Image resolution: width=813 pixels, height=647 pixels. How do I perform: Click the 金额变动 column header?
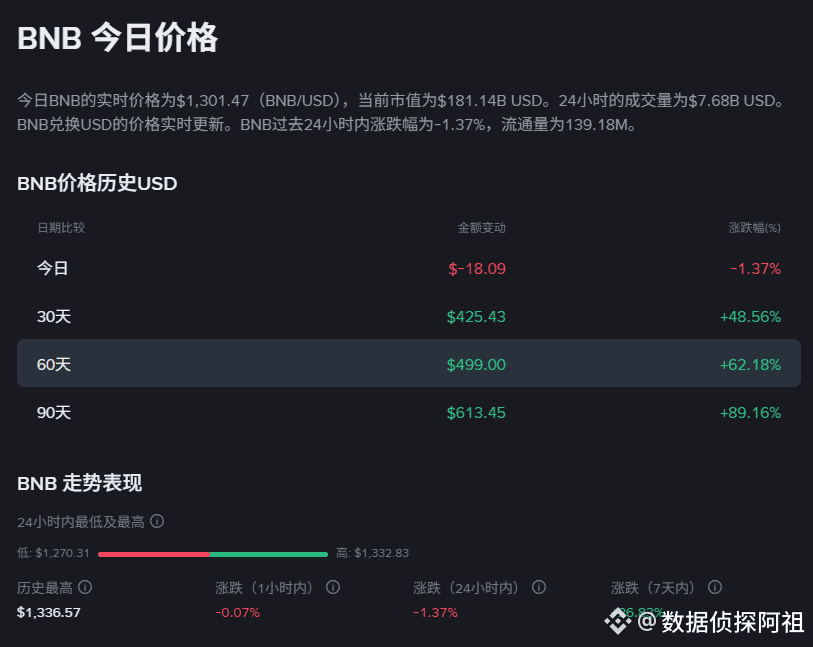(x=481, y=228)
